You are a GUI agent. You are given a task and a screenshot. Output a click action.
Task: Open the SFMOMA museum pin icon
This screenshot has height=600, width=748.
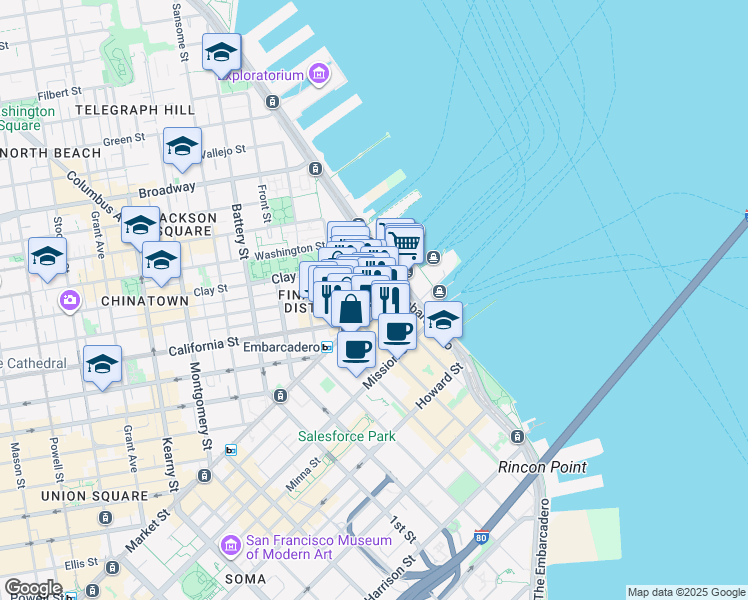[230, 545]
